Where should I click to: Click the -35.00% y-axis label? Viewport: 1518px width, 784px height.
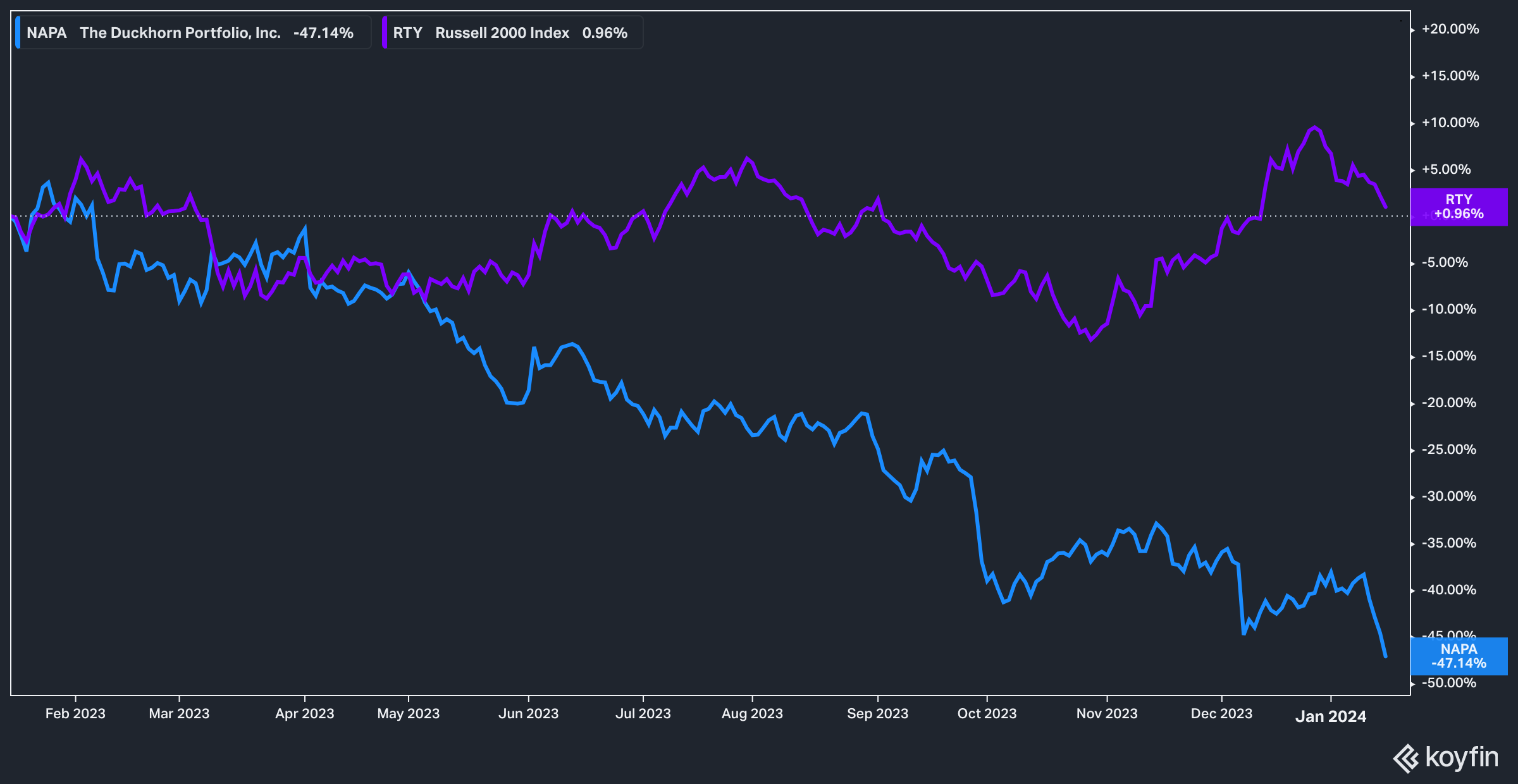[x=1449, y=543]
